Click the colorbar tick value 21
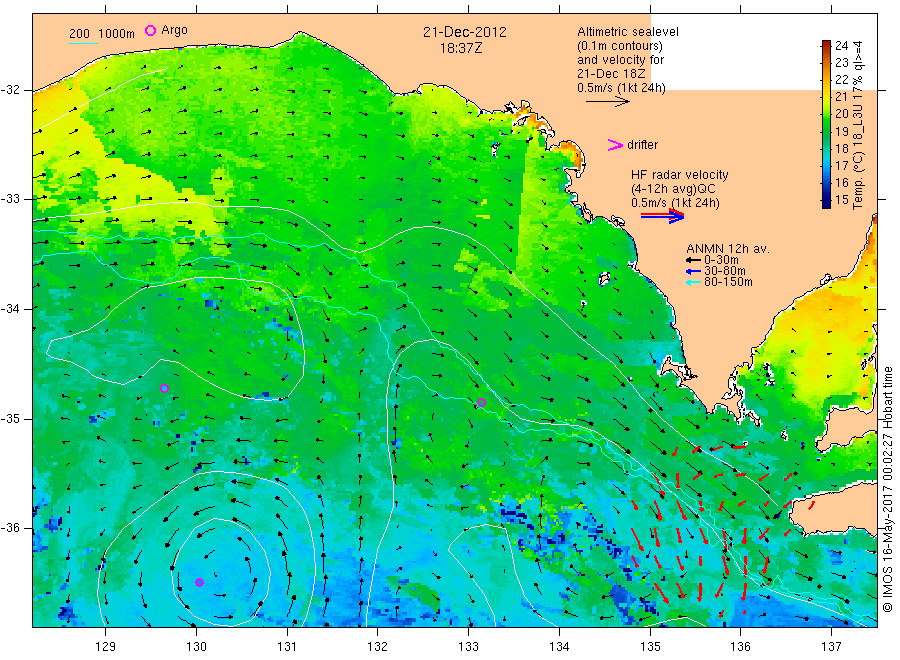 [x=841, y=96]
